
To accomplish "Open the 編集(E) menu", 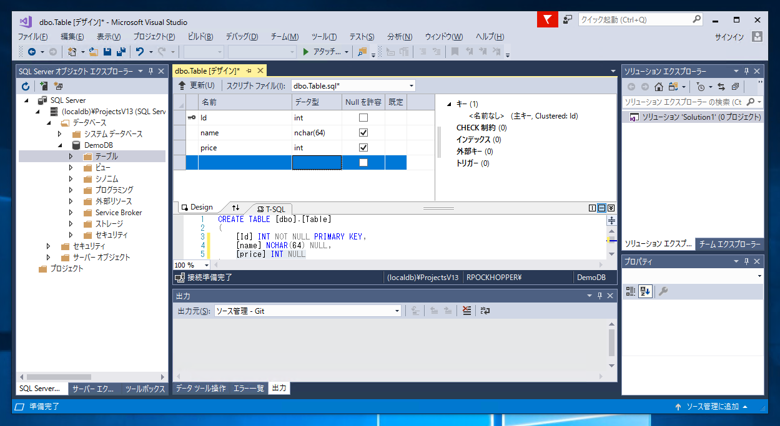I will pyautogui.click(x=72, y=37).
